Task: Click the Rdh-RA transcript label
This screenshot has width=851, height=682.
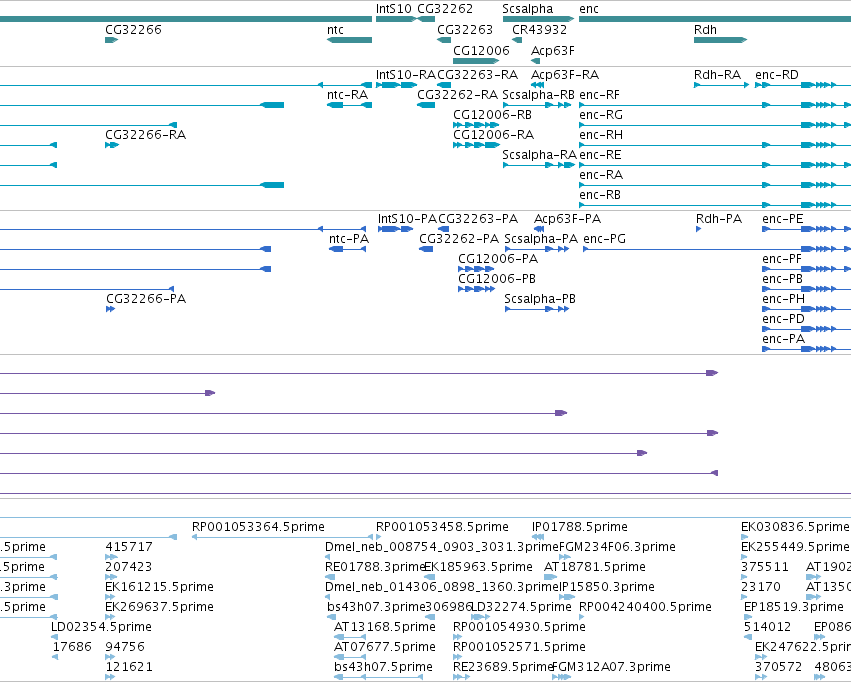Action: pyautogui.click(x=717, y=74)
